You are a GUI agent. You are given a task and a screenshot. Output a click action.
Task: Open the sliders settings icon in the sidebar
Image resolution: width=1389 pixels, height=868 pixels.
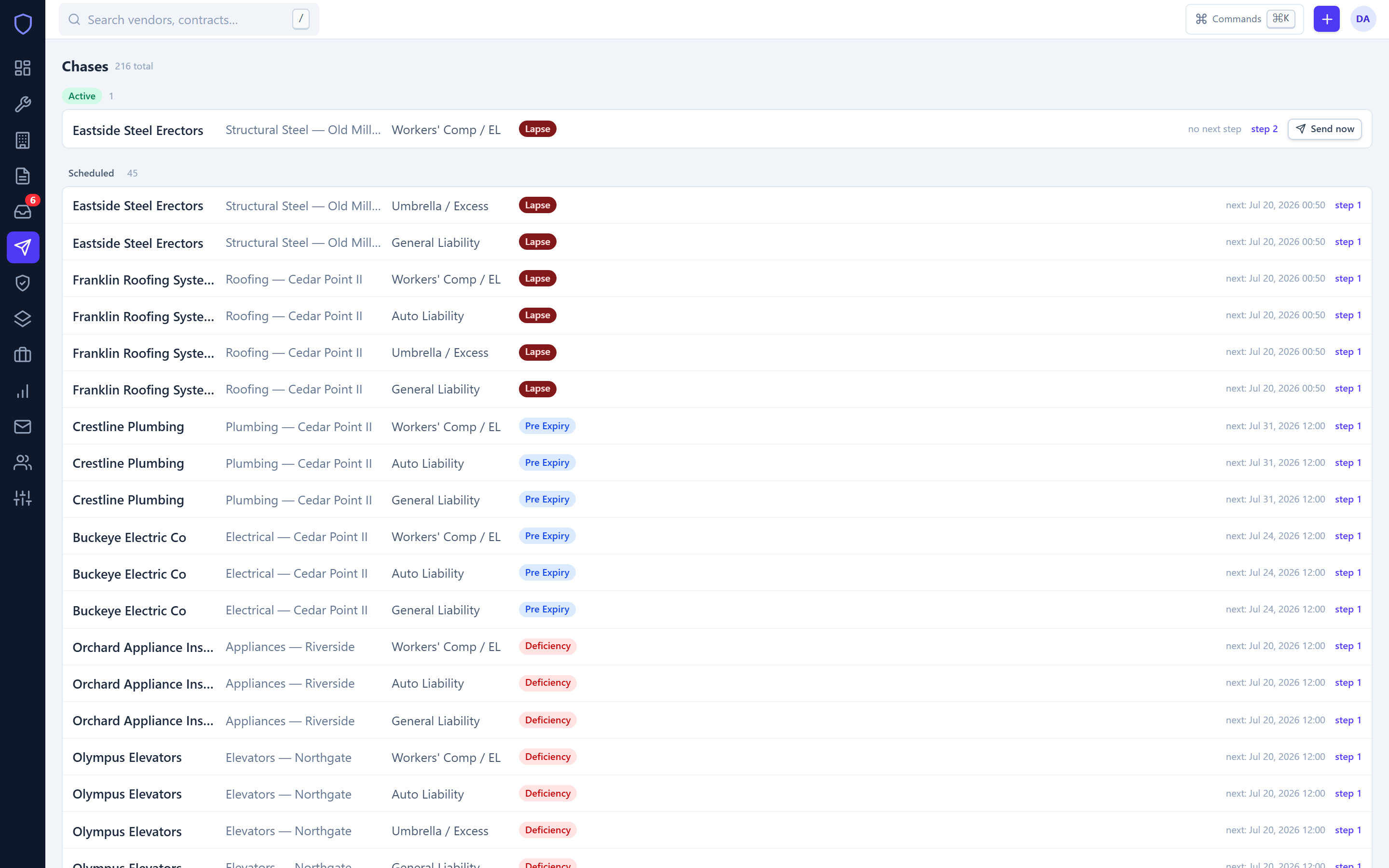coord(23,498)
